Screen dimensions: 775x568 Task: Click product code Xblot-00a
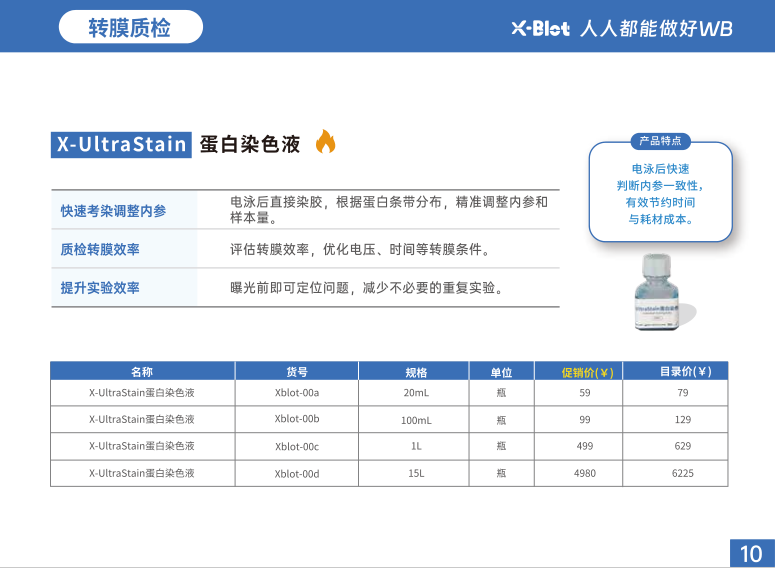click(297, 393)
